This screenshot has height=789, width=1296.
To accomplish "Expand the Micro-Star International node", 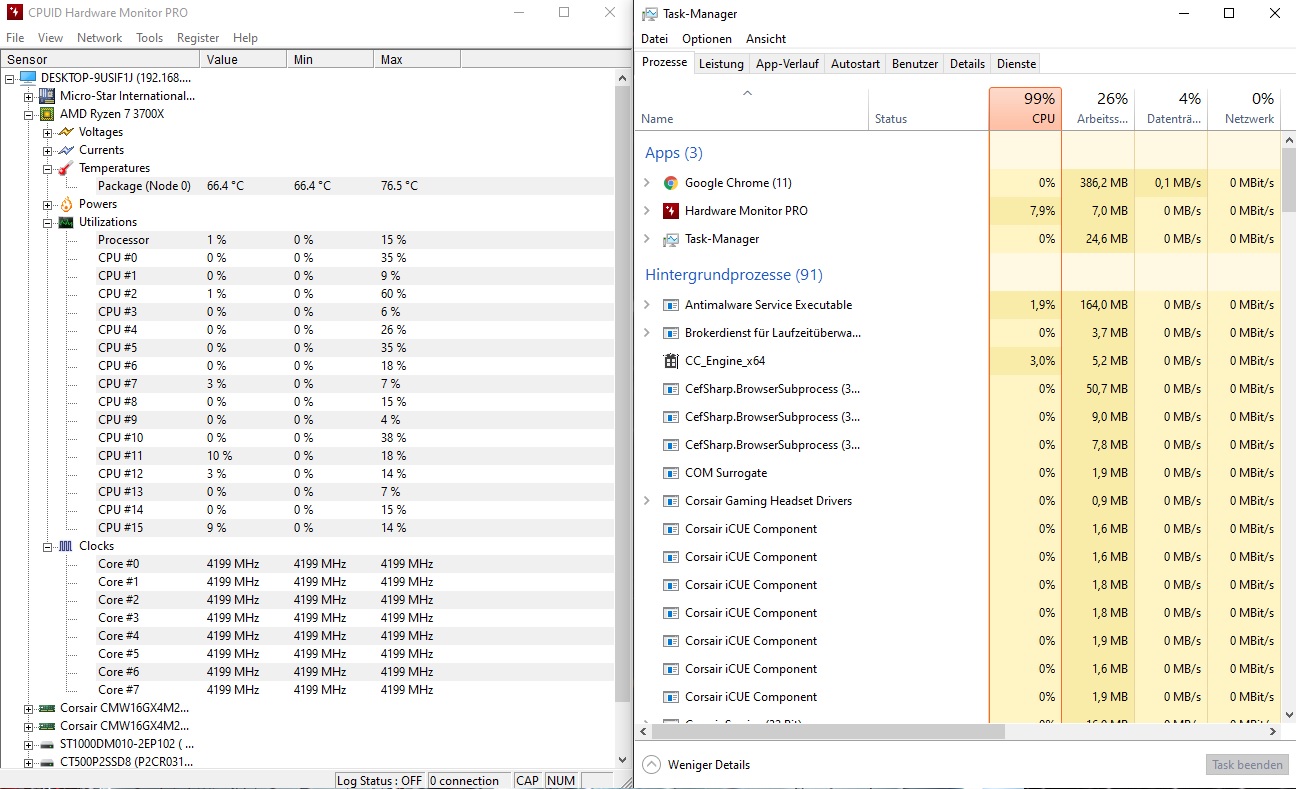I will (x=29, y=96).
